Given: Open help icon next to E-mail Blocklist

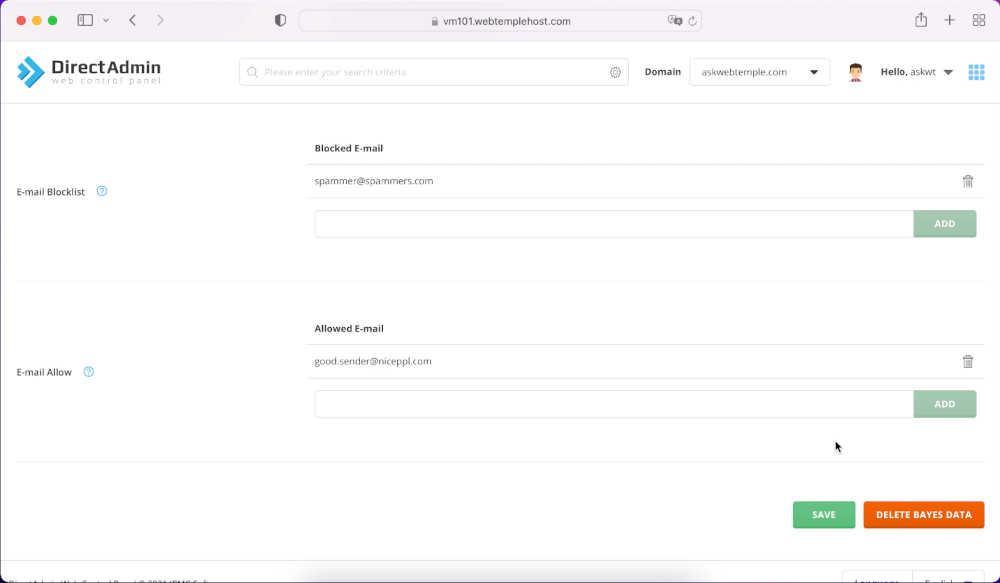Looking at the screenshot, I should click(102, 191).
